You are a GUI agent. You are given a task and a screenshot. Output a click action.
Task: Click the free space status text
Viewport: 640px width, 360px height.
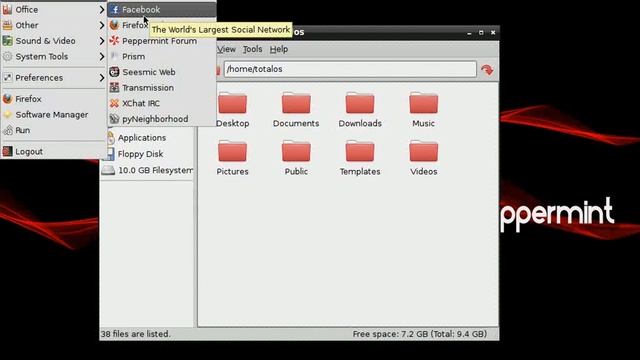420,334
